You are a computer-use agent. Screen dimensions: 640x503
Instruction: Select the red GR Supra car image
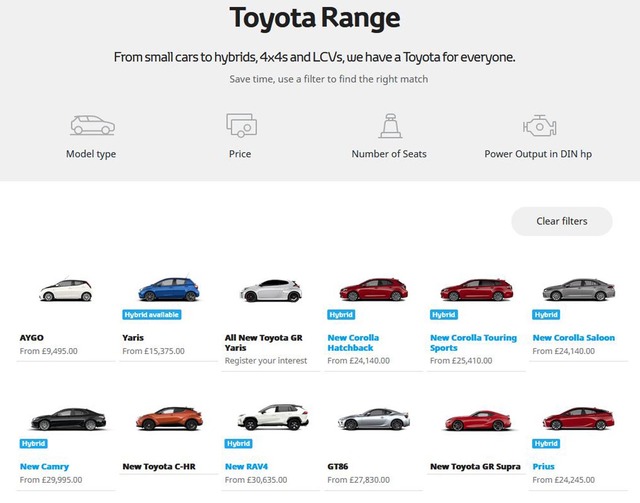[476, 420]
